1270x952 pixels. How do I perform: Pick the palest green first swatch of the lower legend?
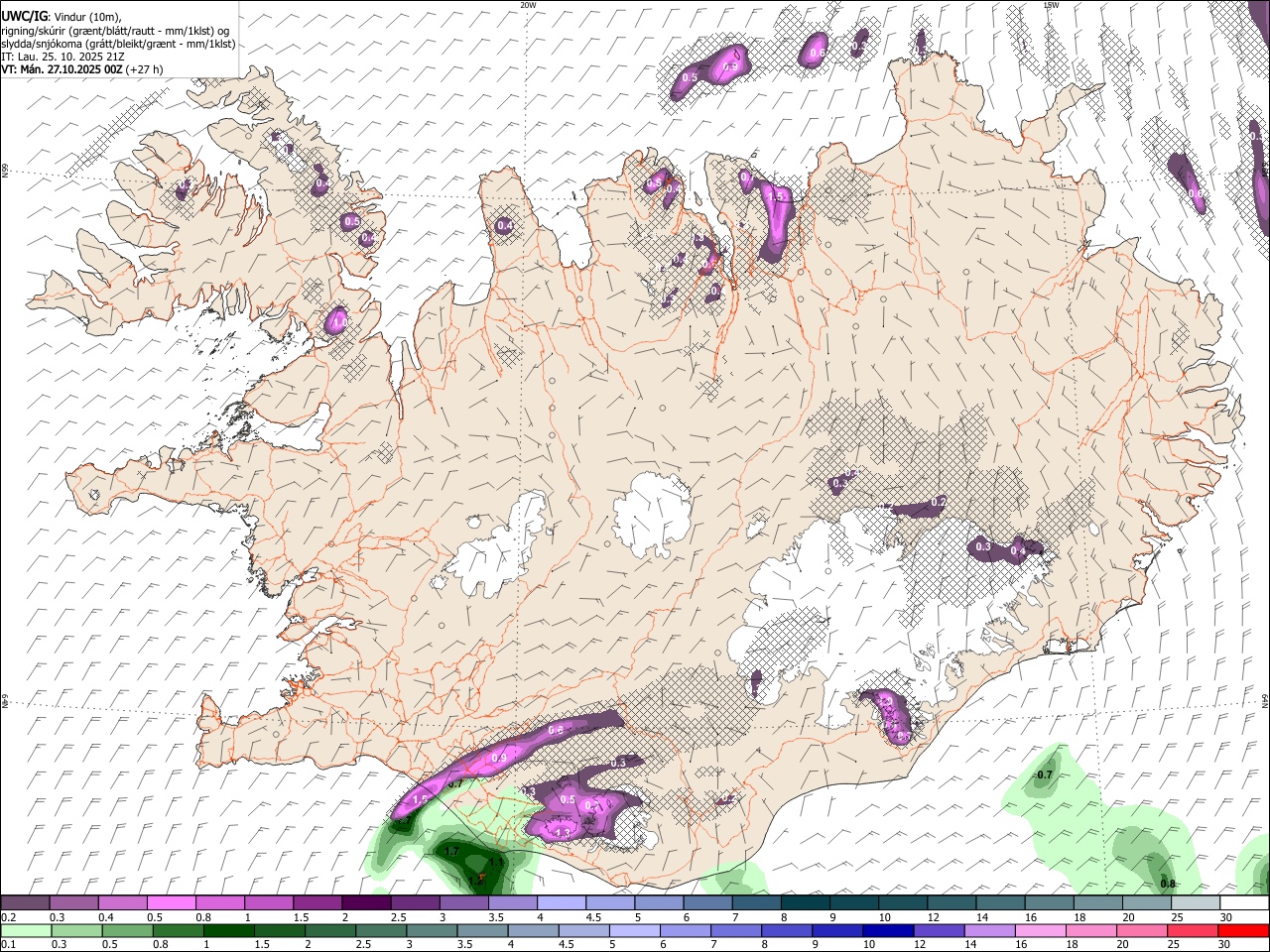pyautogui.click(x=25, y=931)
